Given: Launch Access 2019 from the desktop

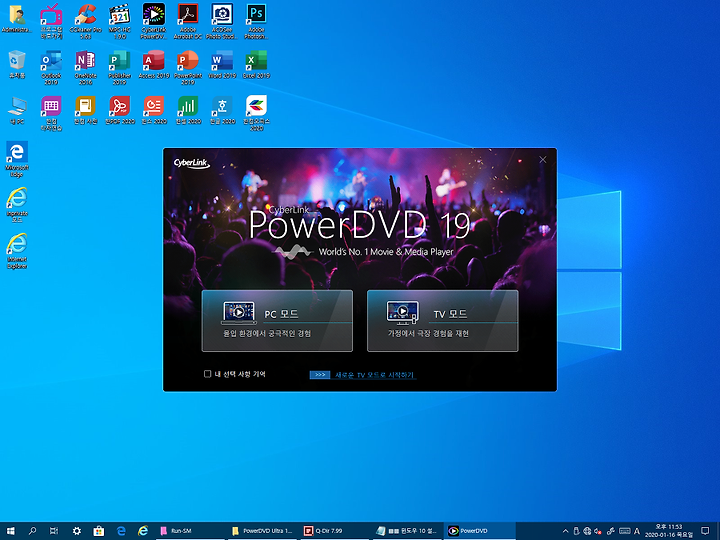Looking at the screenshot, I should [154, 65].
